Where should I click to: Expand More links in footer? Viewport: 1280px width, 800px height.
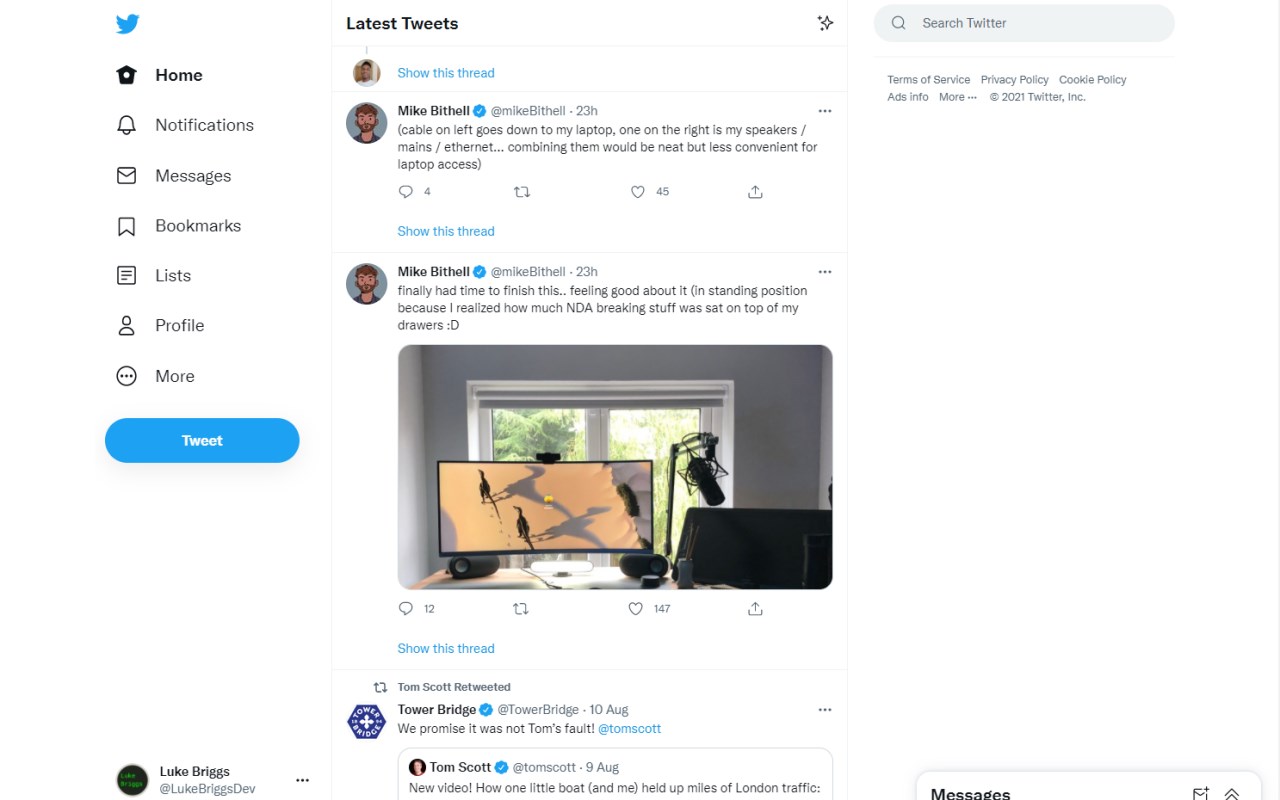(x=957, y=97)
